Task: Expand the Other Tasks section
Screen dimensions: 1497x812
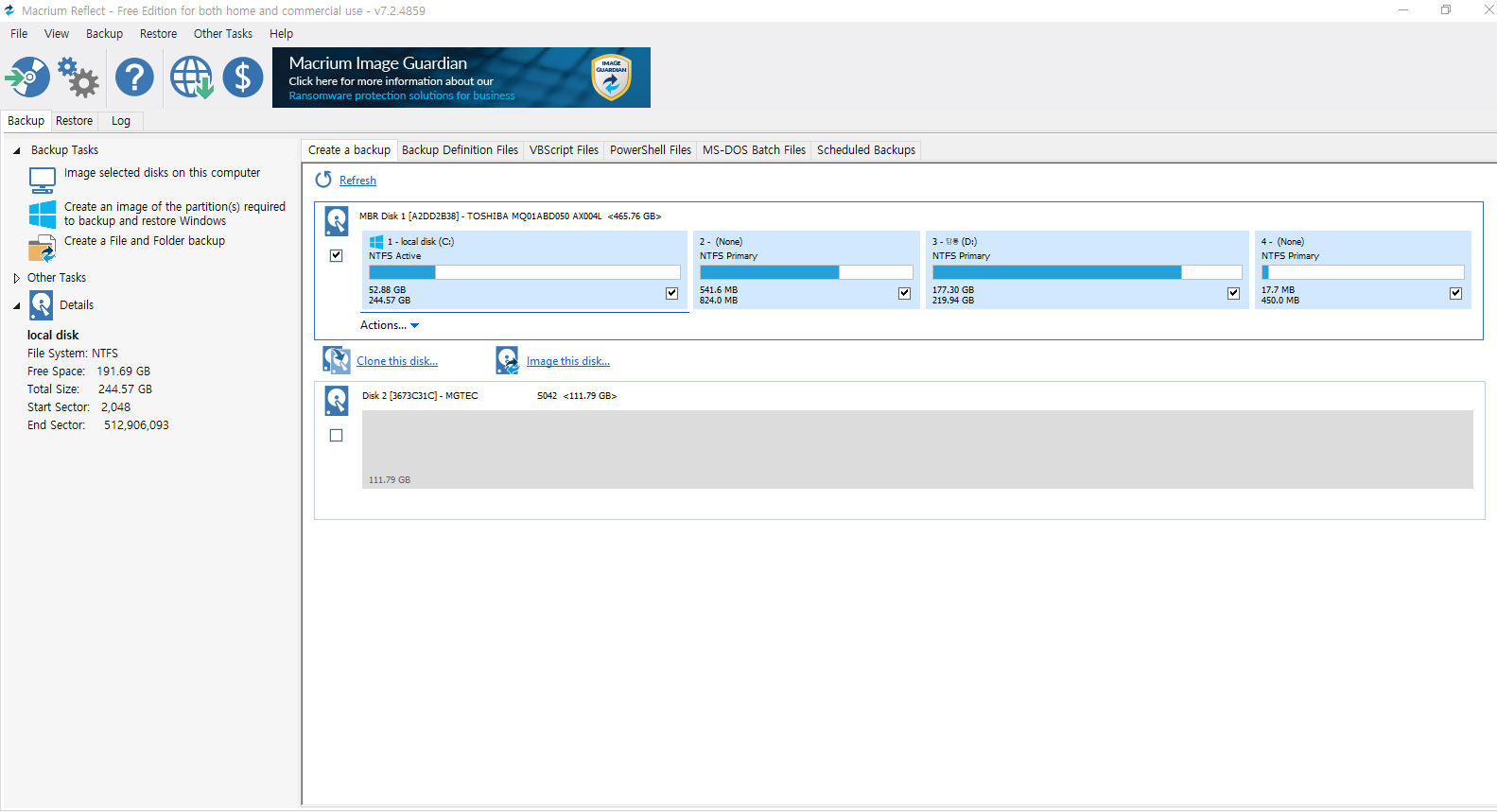Action: [16, 278]
